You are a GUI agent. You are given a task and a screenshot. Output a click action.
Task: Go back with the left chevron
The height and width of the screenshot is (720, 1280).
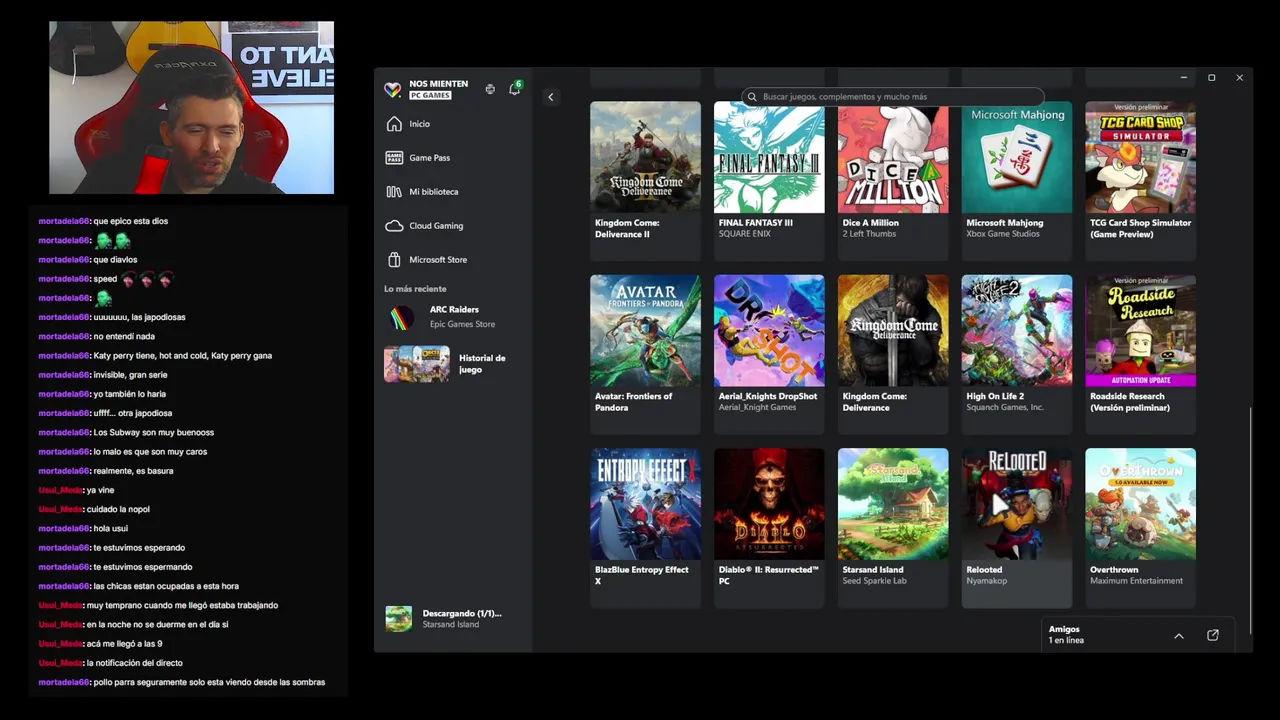550,97
